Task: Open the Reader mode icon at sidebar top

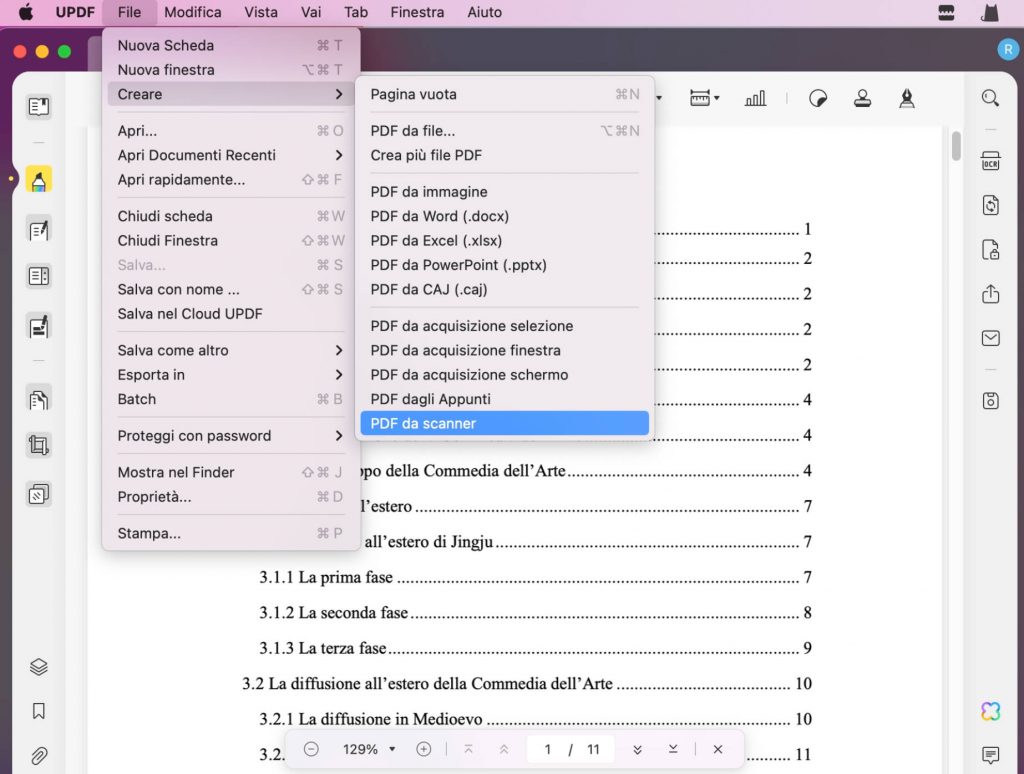Action: click(38, 106)
